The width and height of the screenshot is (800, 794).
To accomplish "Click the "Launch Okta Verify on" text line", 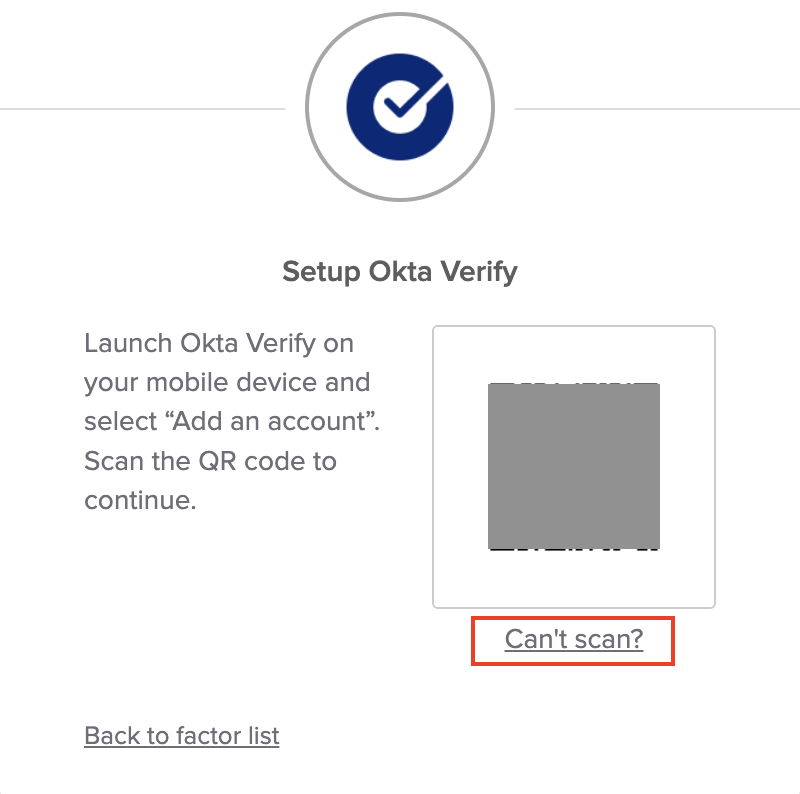I will [219, 343].
